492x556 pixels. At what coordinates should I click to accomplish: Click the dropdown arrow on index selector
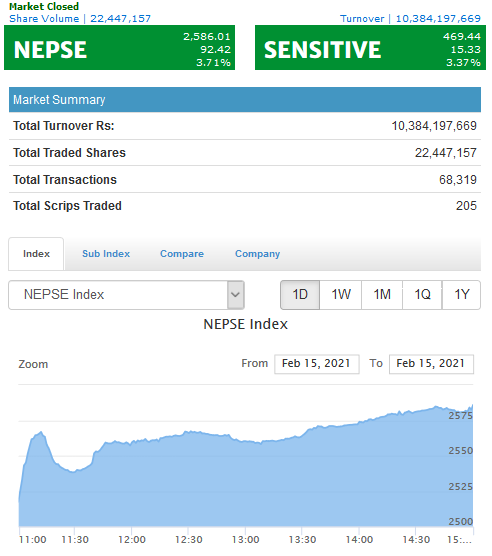click(236, 295)
